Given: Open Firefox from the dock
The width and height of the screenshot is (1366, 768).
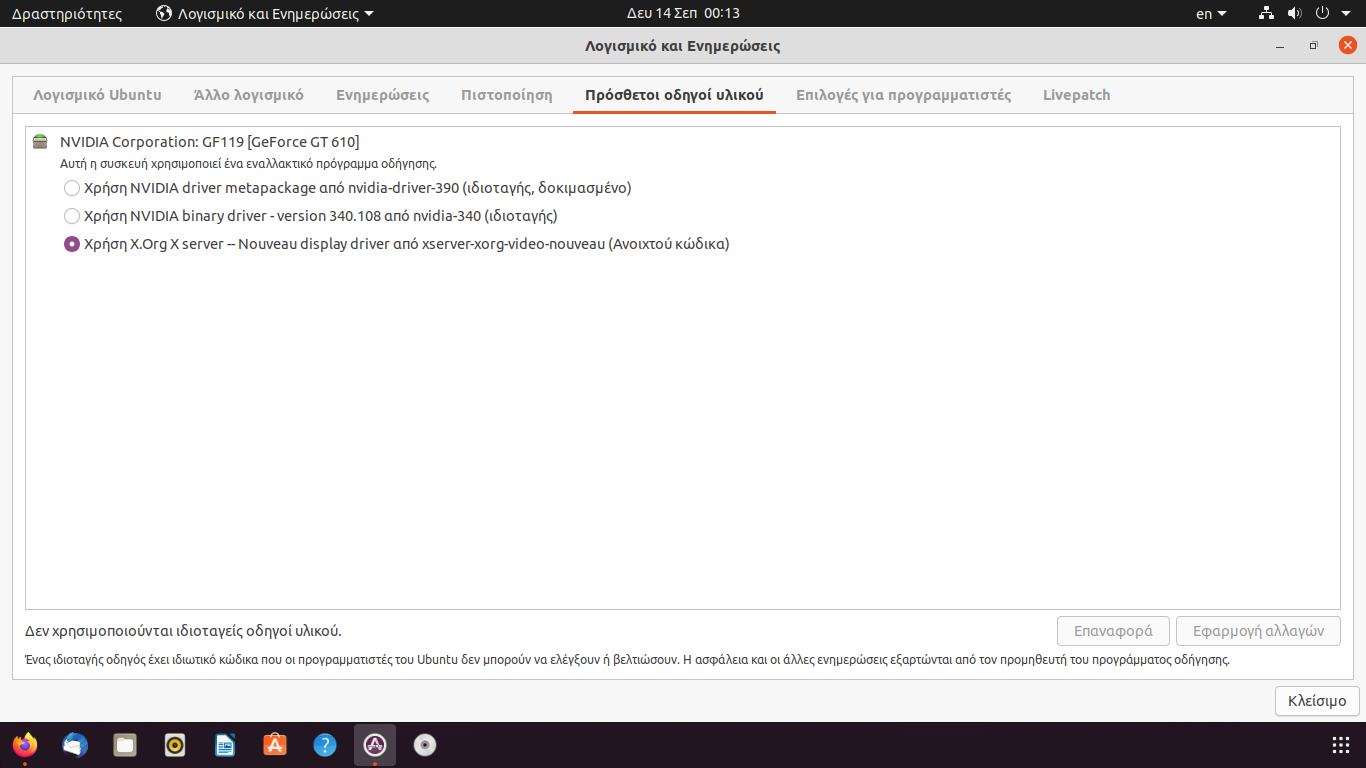Looking at the screenshot, I should (x=25, y=745).
